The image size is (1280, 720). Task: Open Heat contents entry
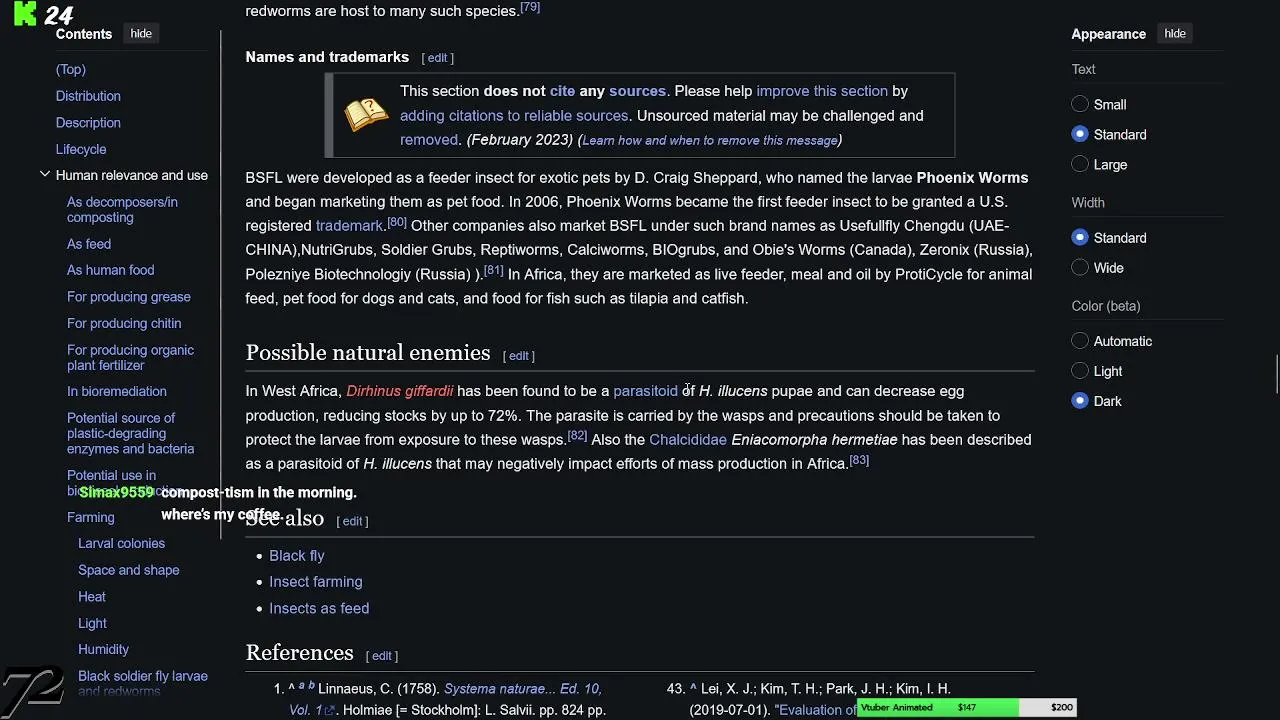pyautogui.click(x=91, y=596)
